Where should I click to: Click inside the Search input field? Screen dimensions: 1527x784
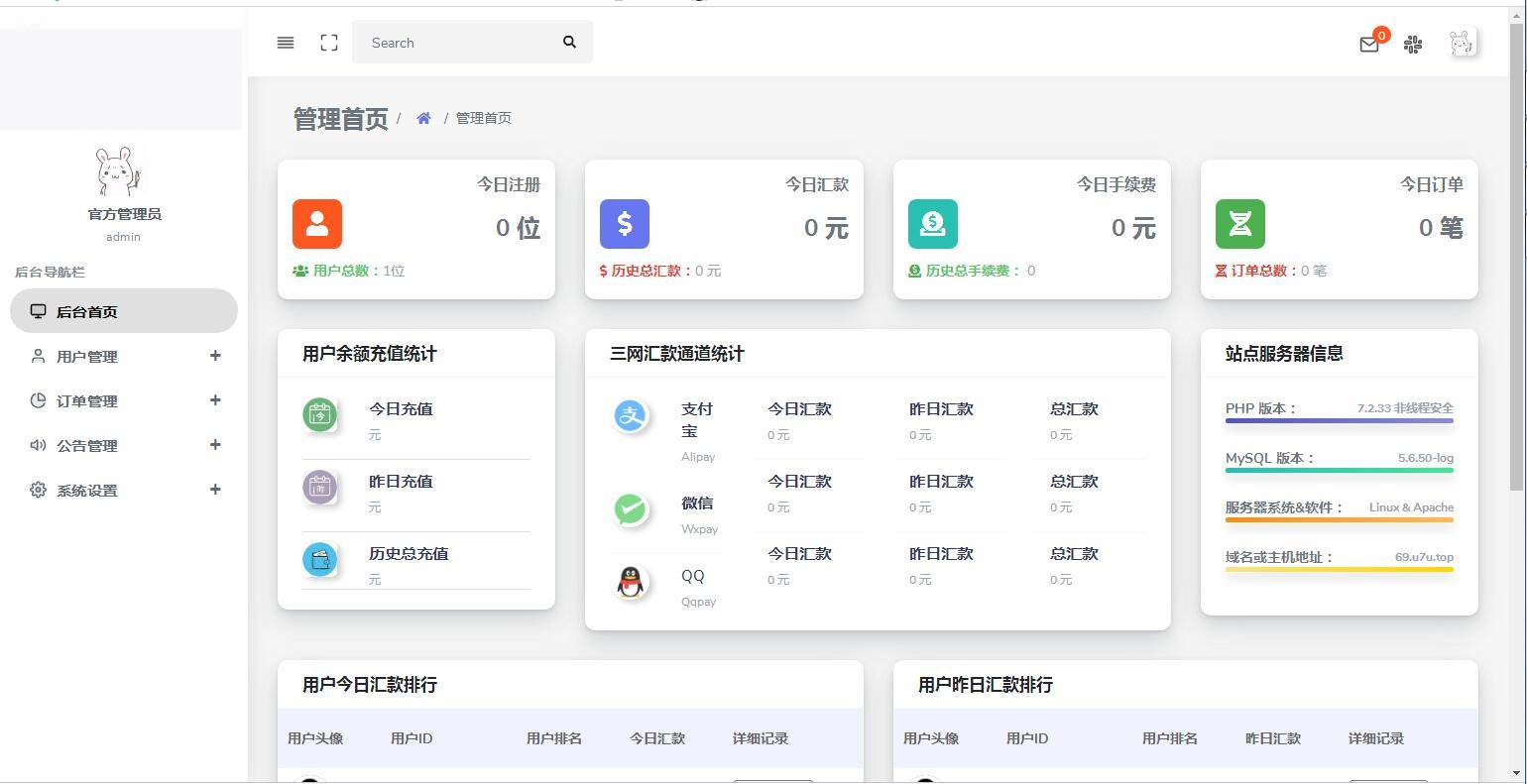456,42
